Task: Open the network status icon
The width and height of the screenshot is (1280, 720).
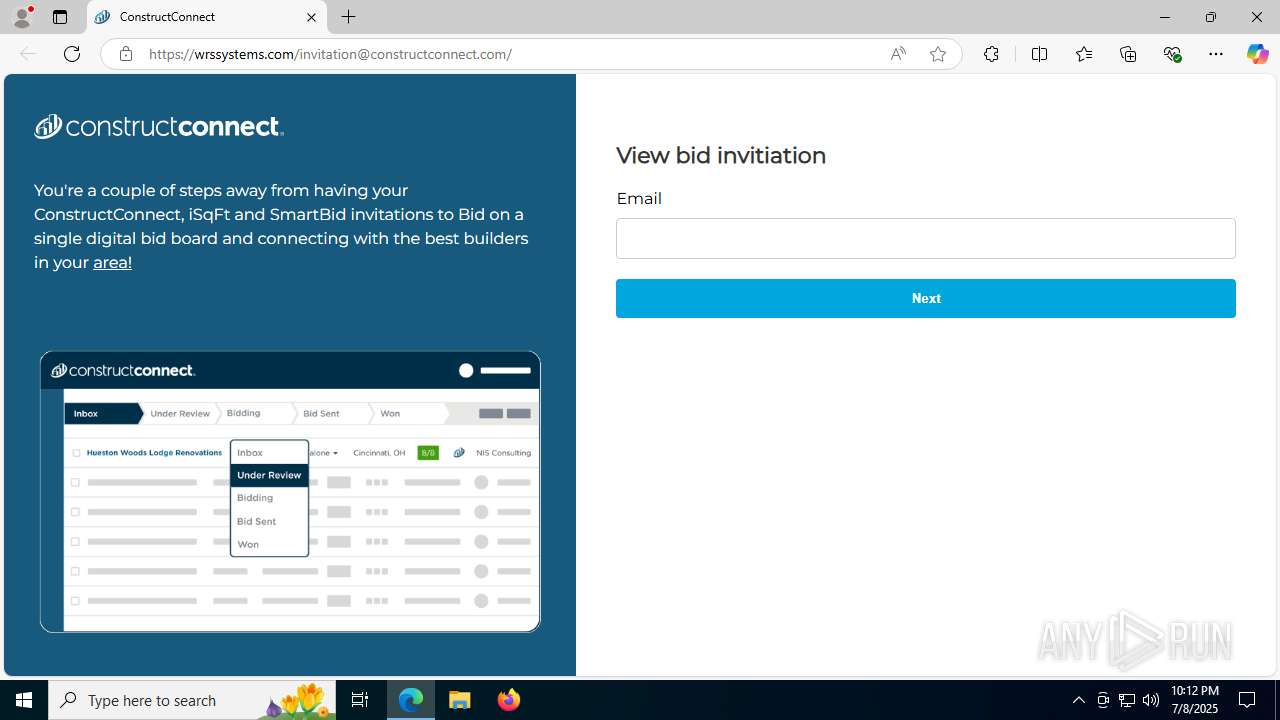Action: 1127,700
